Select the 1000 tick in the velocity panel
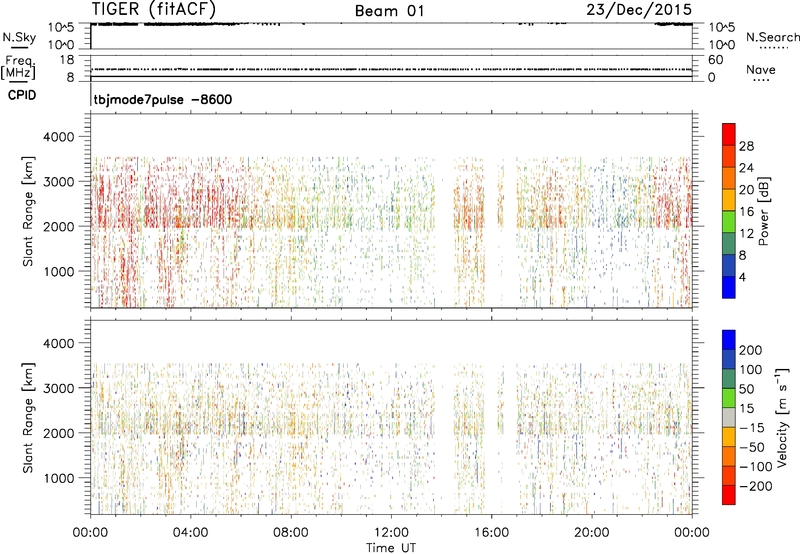The image size is (800, 554). tap(59, 478)
